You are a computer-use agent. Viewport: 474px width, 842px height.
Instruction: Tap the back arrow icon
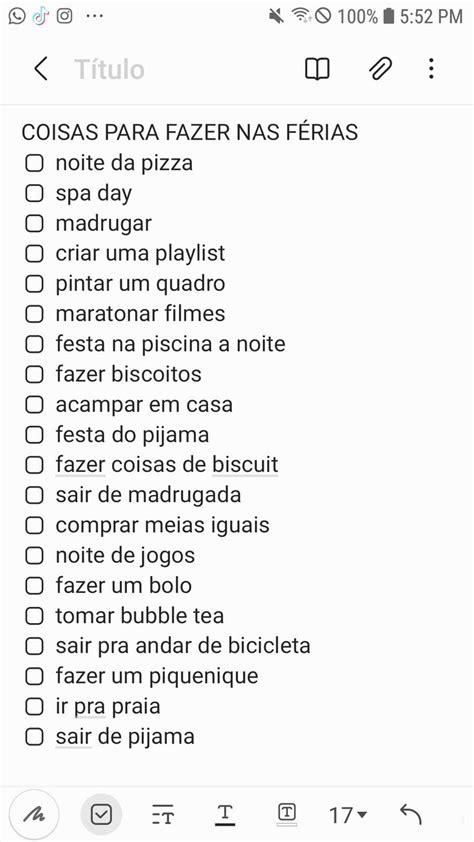point(41,69)
